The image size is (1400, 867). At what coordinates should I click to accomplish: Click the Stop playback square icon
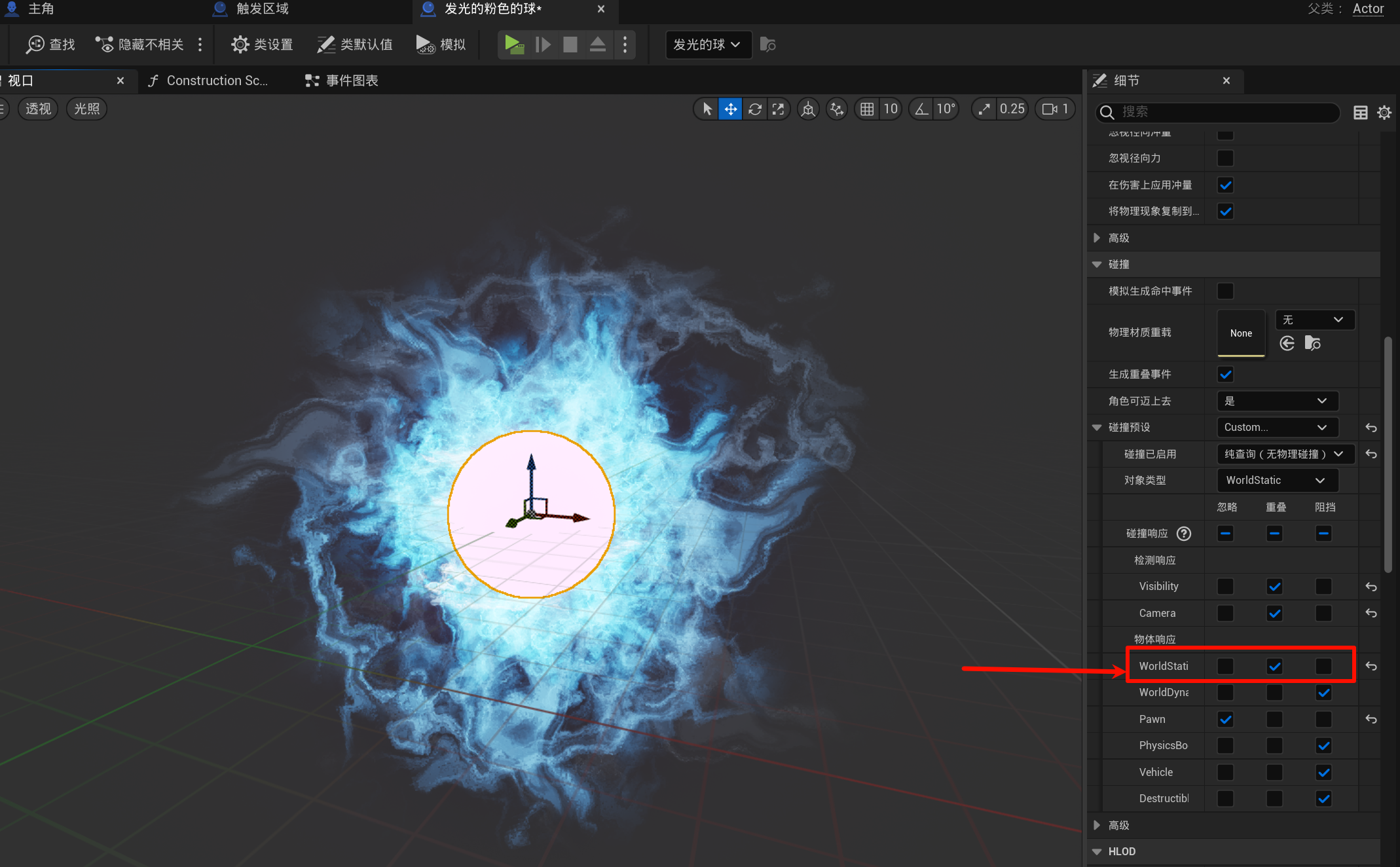[x=570, y=45]
